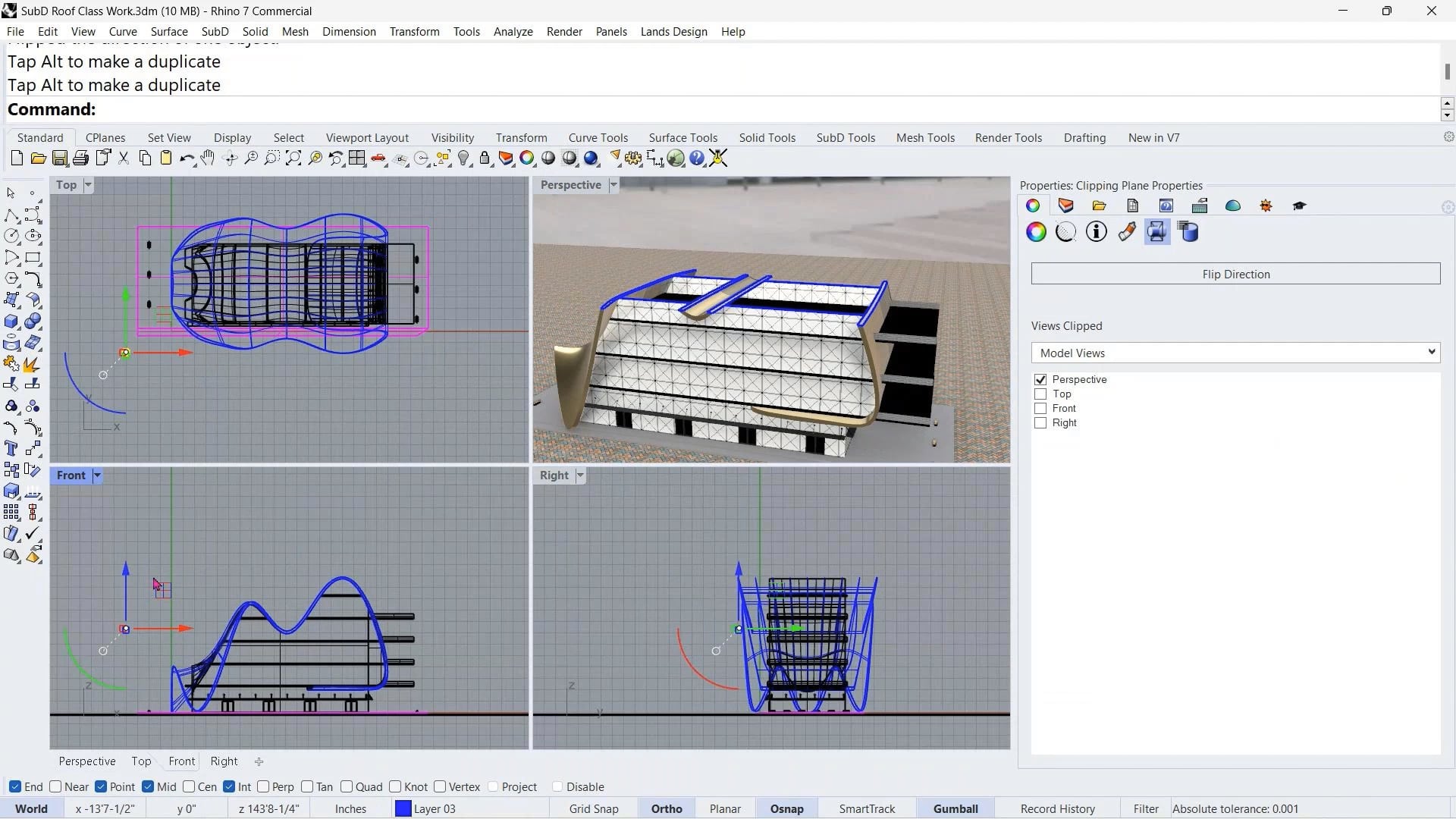
Task: Toggle Grid Snap in the status bar
Action: pyautogui.click(x=594, y=808)
